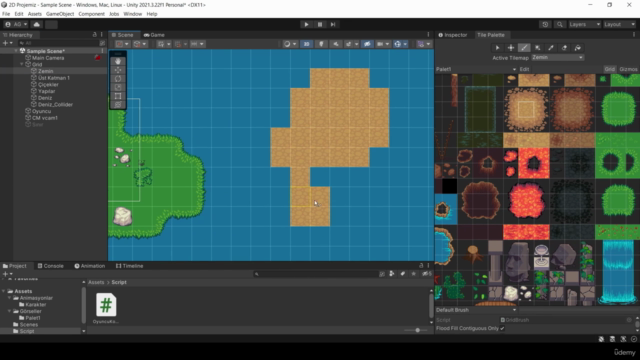Open the GameObject menu
The width and height of the screenshot is (640, 360).
pyautogui.click(x=60, y=14)
